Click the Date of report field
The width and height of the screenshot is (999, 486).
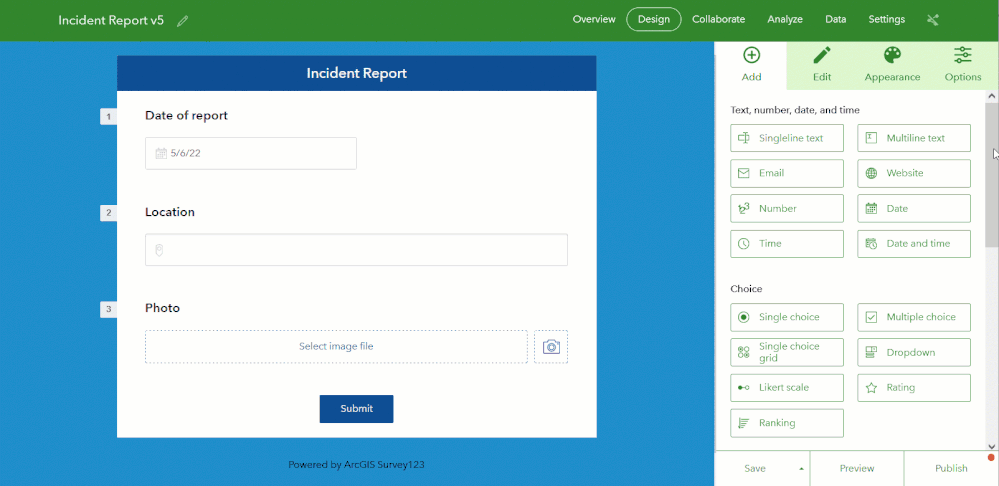(251, 154)
